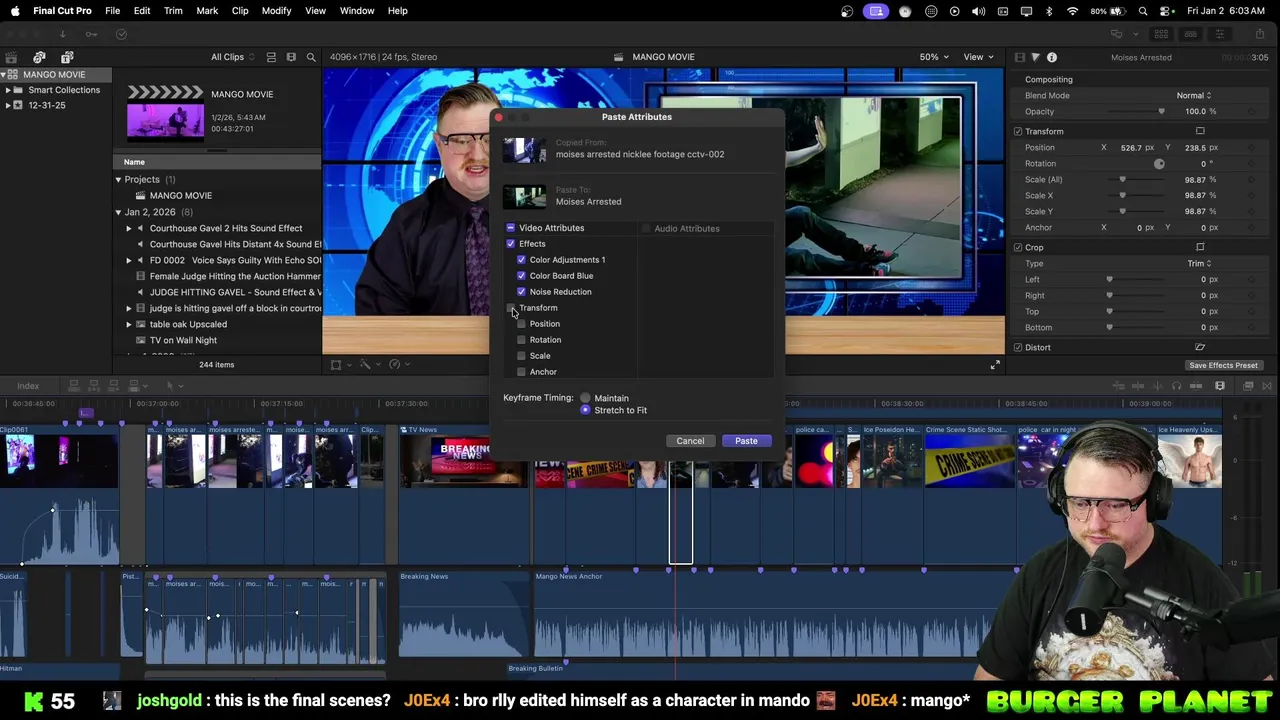Viewport: 1280px width, 720px height.
Task: Open the File menu
Action: tap(113, 11)
